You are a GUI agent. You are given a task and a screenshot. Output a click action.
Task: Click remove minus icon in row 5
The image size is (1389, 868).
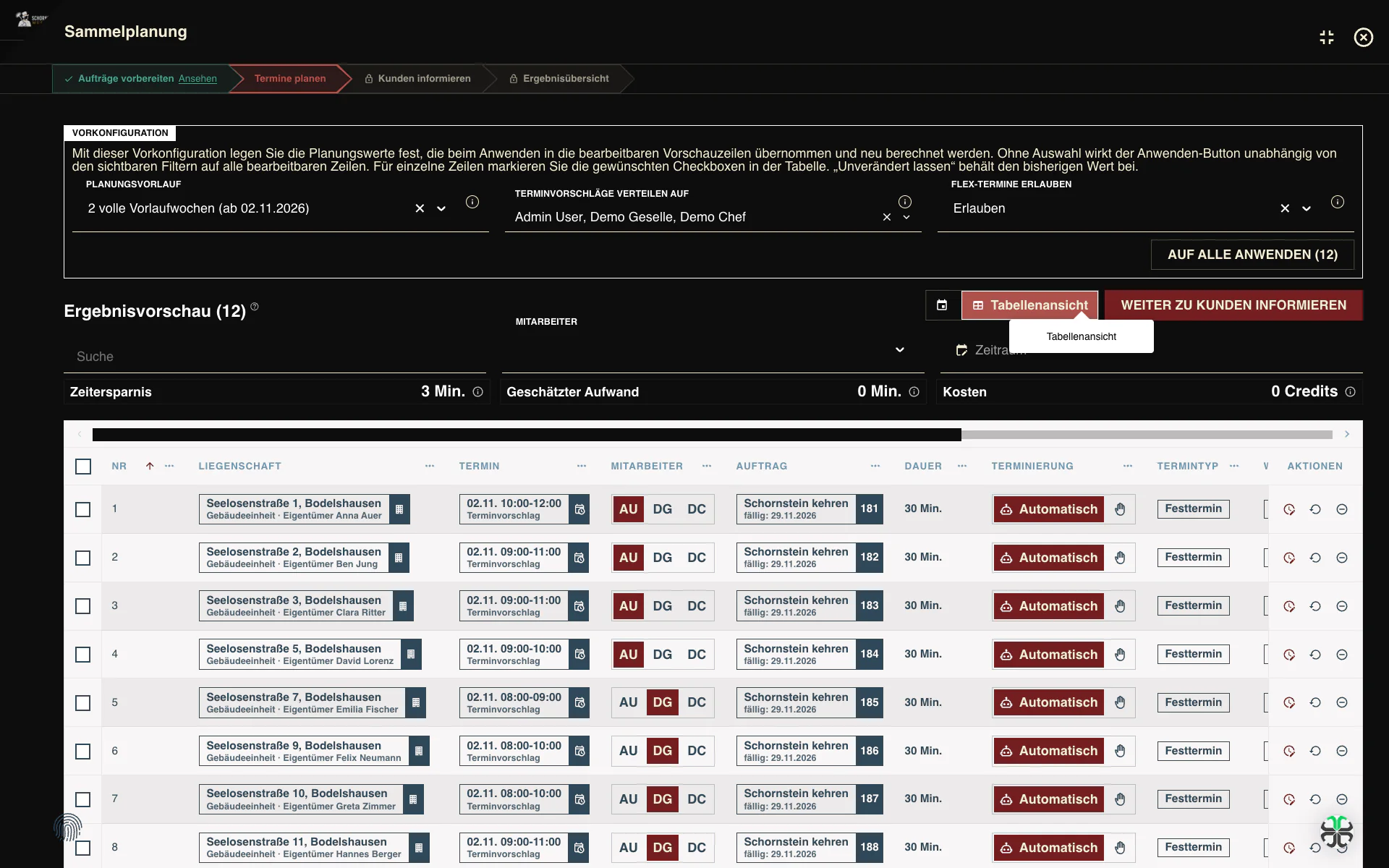click(1342, 702)
